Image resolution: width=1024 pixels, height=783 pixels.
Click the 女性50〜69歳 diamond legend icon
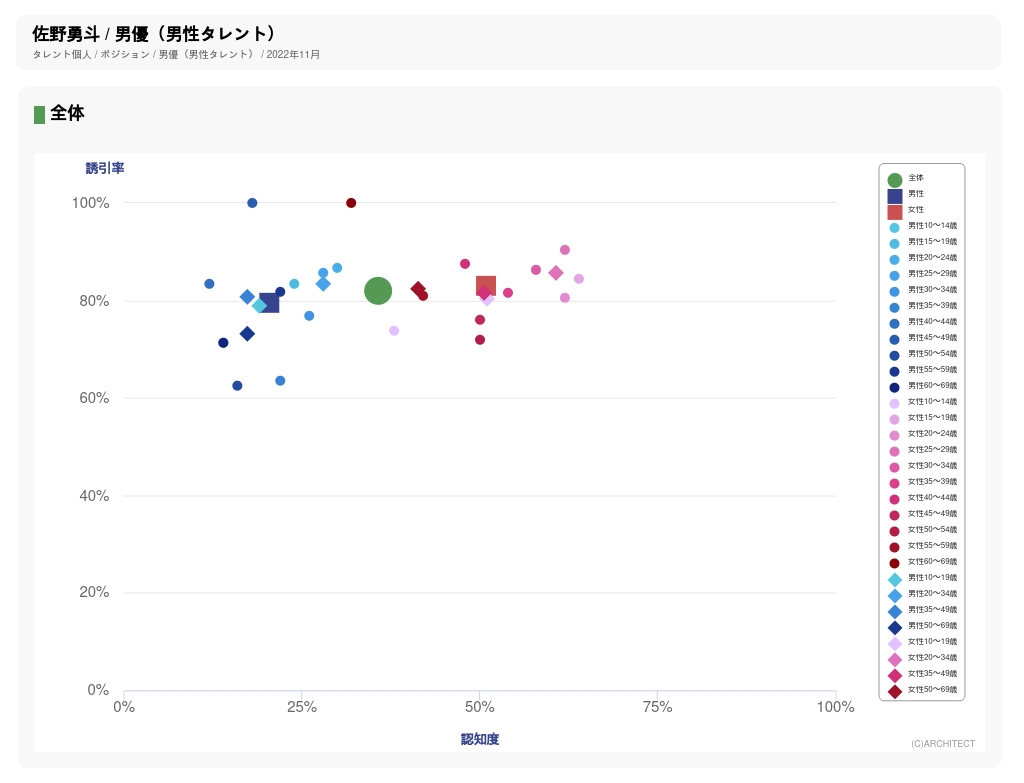pyautogui.click(x=895, y=692)
